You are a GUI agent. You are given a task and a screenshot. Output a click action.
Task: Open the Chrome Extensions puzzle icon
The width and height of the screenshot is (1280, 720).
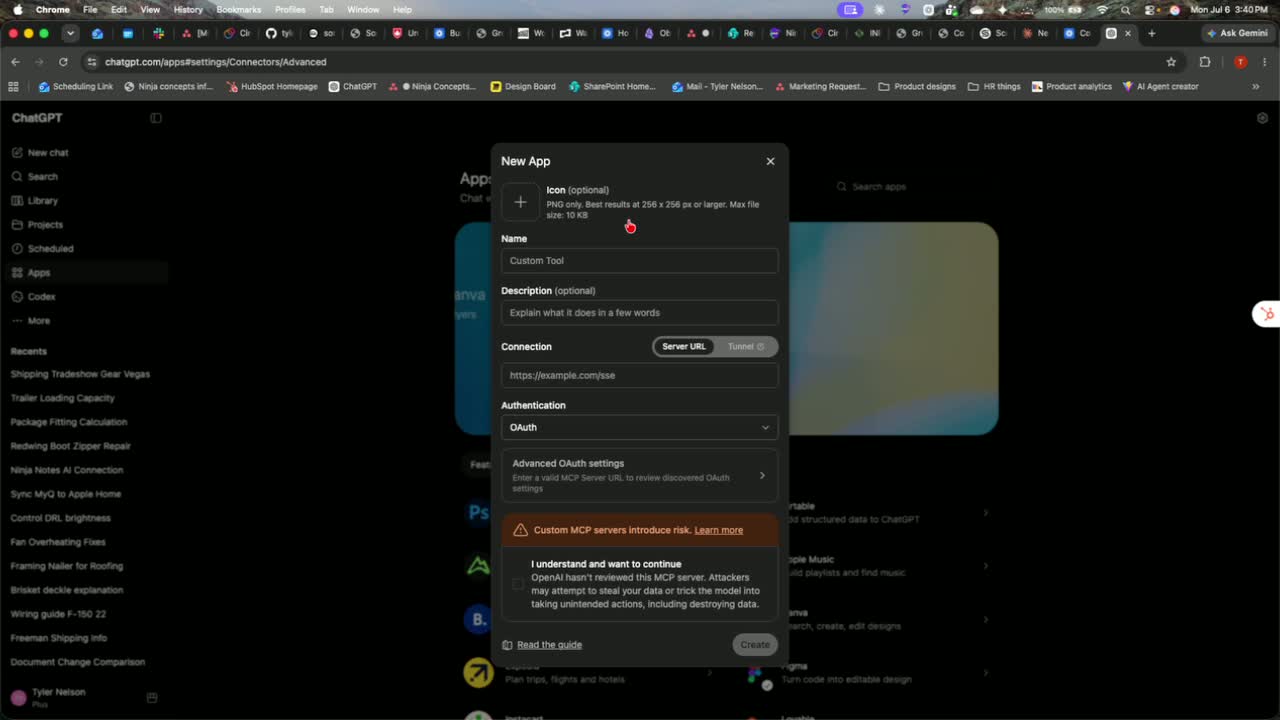[x=1205, y=62]
